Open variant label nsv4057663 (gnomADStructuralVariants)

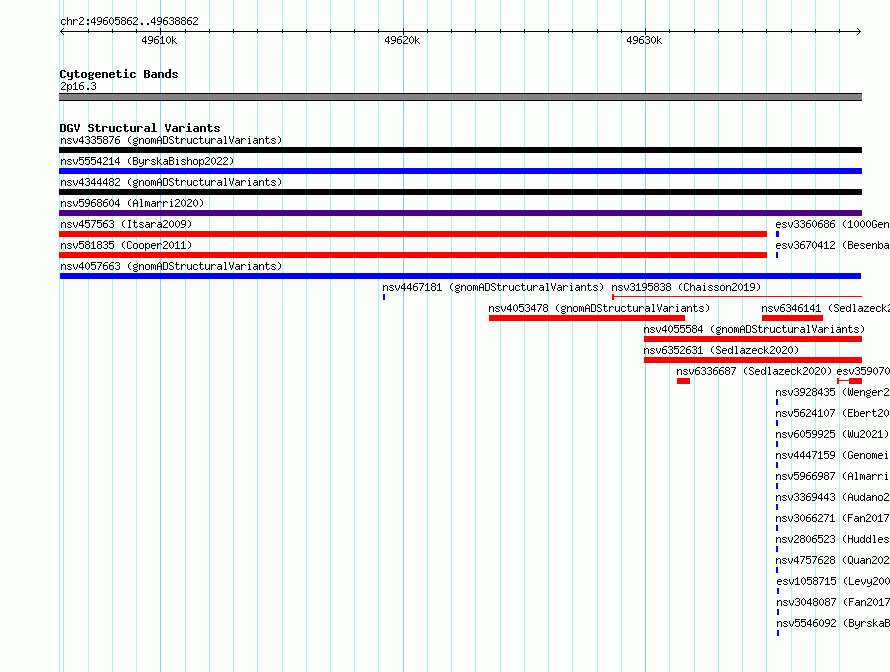coord(171,266)
